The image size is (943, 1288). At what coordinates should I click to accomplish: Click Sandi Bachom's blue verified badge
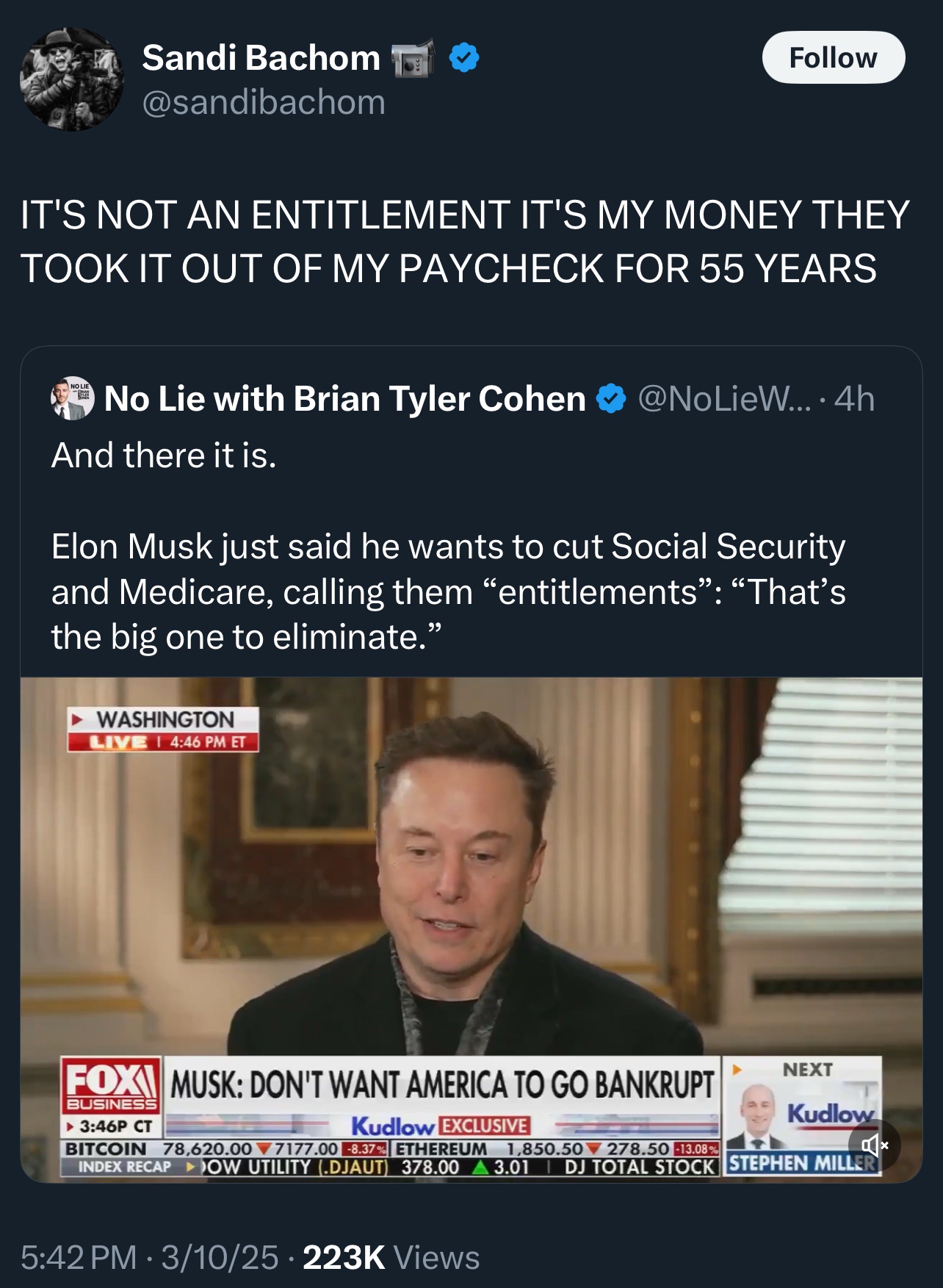point(464,58)
